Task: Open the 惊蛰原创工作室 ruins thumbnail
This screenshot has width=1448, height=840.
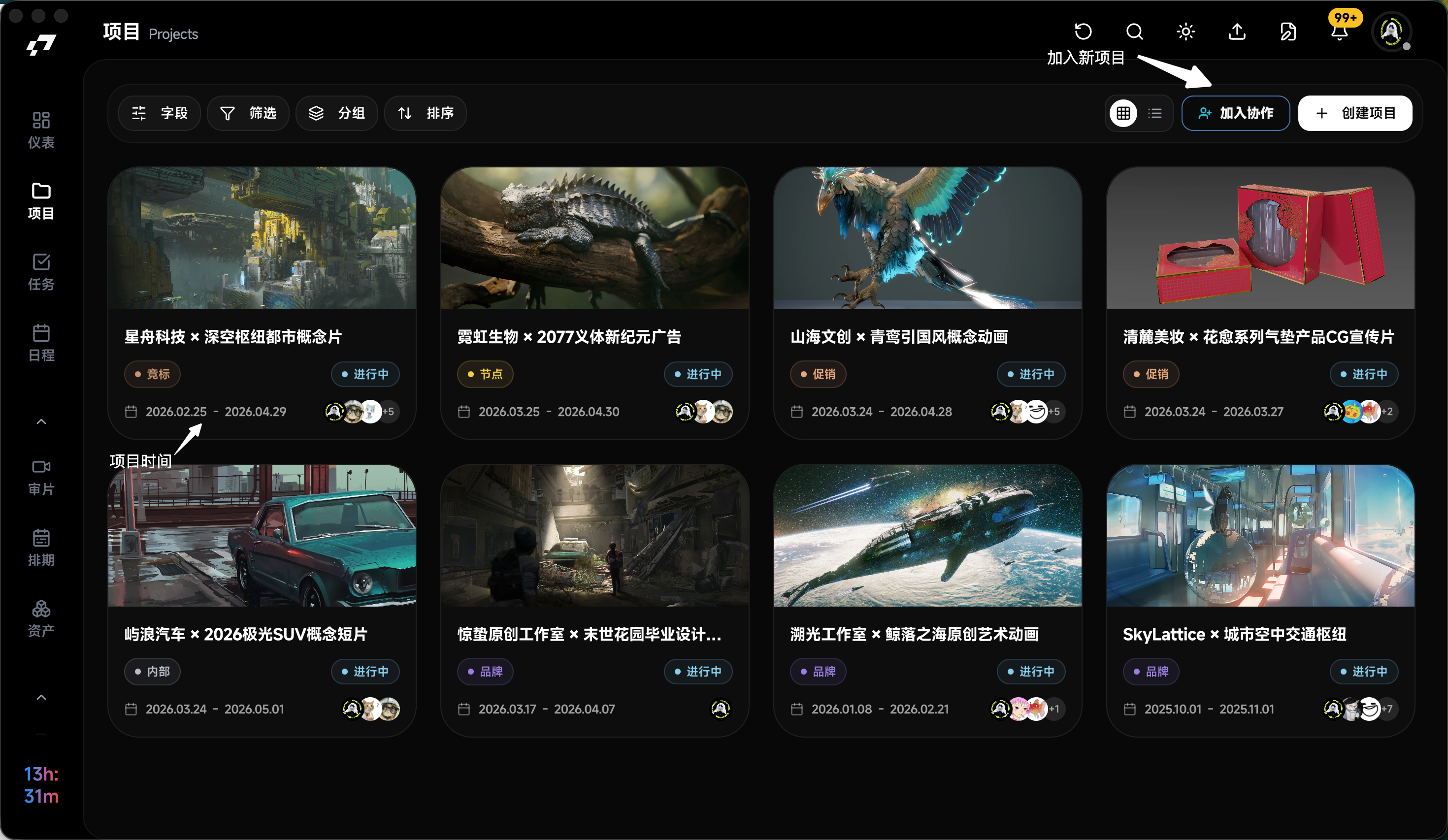Action: [595, 536]
